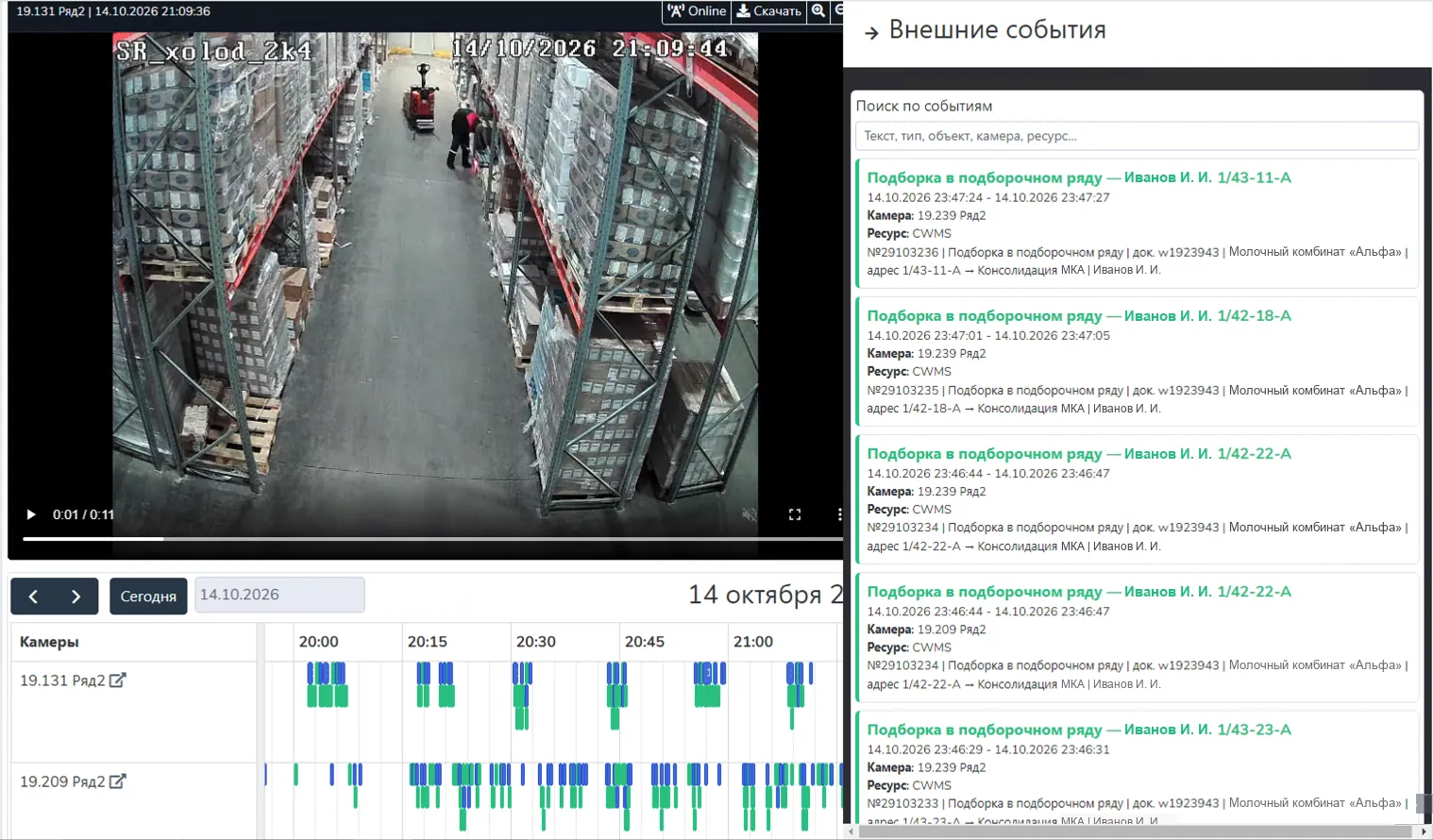The width and height of the screenshot is (1433, 840).
Task: Click the events panel vertical scrollbar
Action: click(x=1424, y=803)
